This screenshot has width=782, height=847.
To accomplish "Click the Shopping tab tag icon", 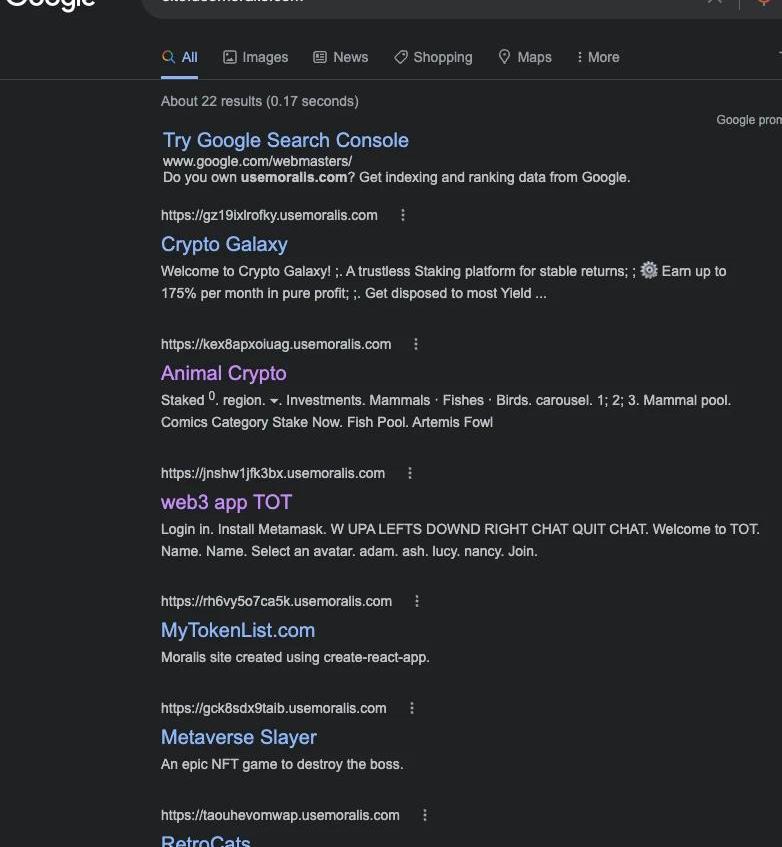I will 401,57.
